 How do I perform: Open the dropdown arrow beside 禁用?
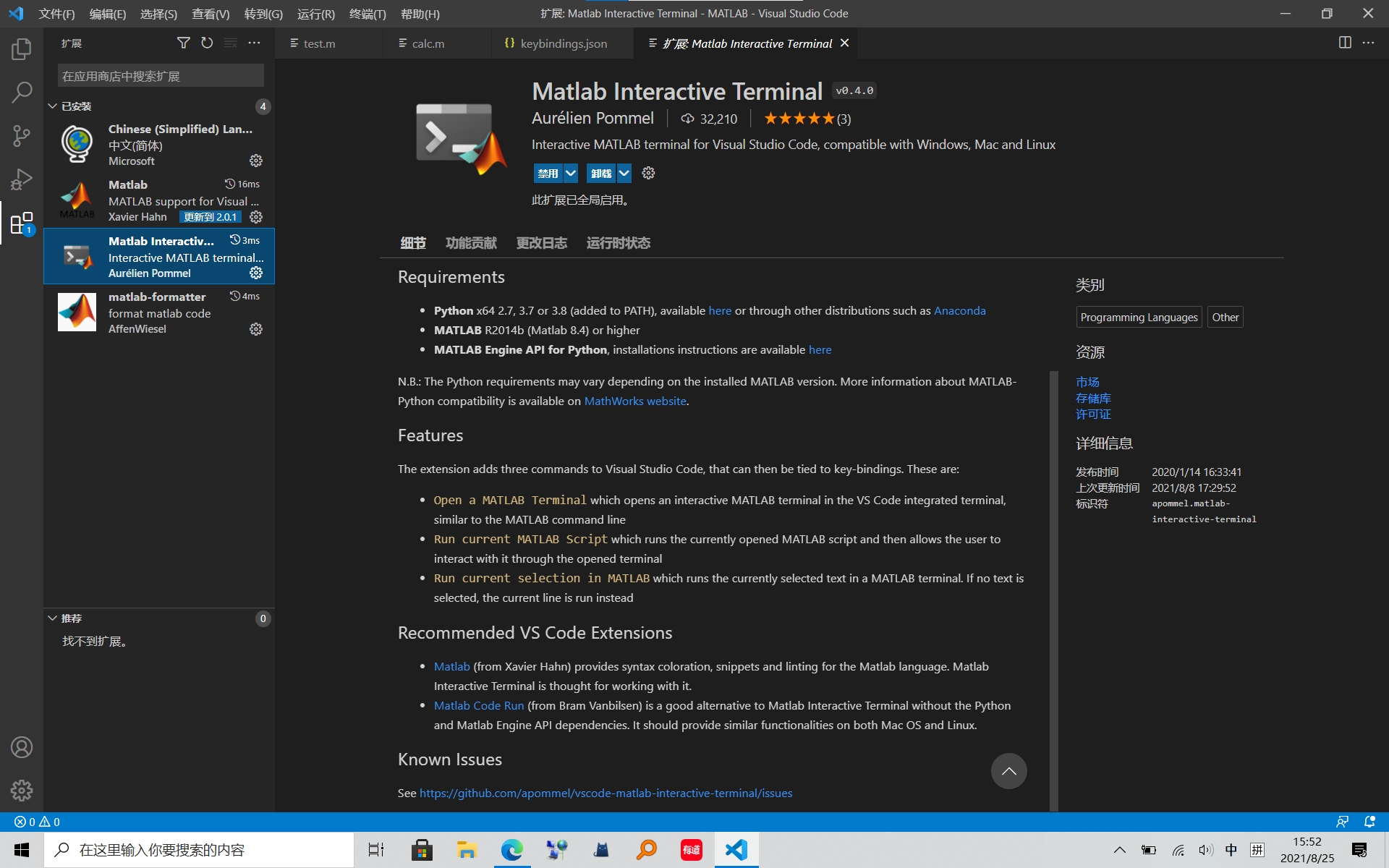(571, 174)
